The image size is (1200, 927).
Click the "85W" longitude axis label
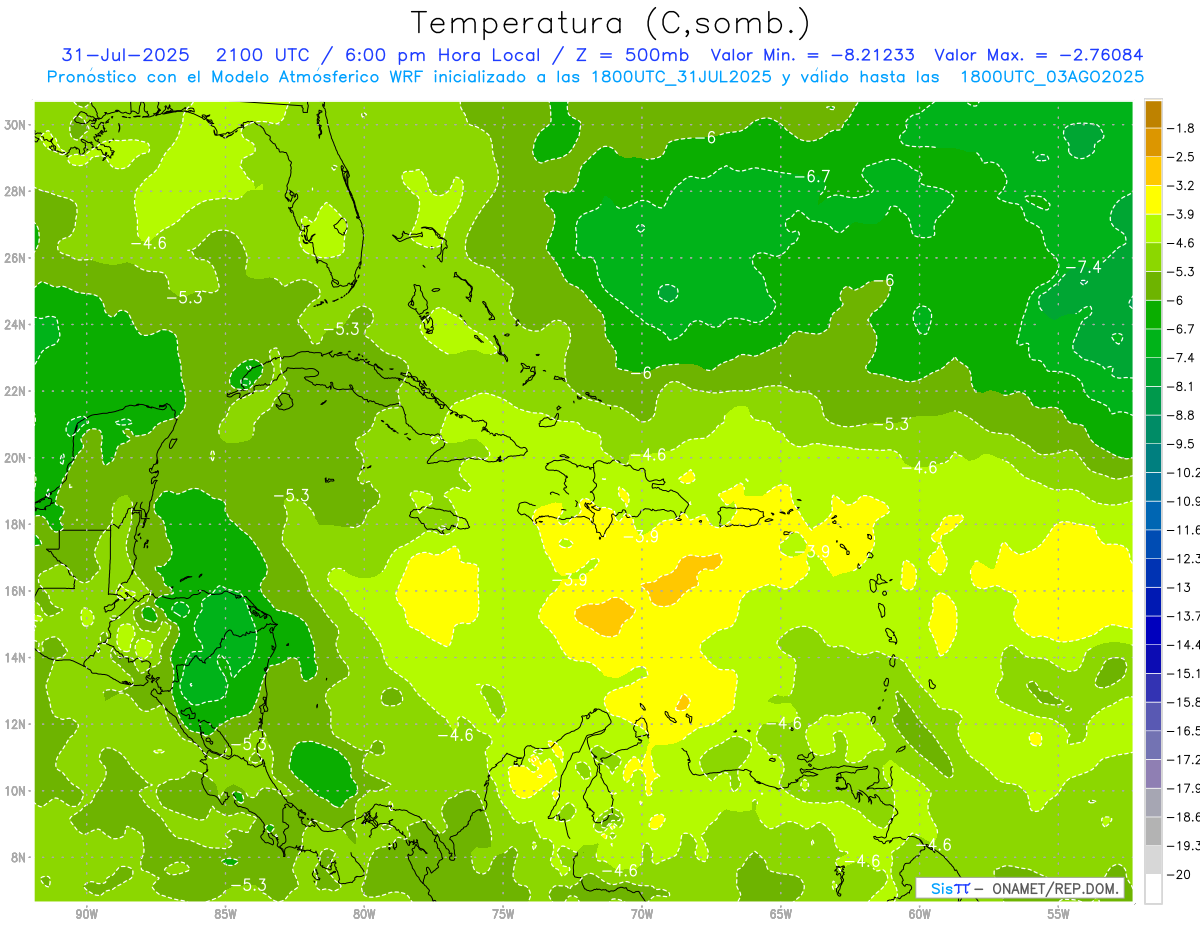[x=225, y=914]
